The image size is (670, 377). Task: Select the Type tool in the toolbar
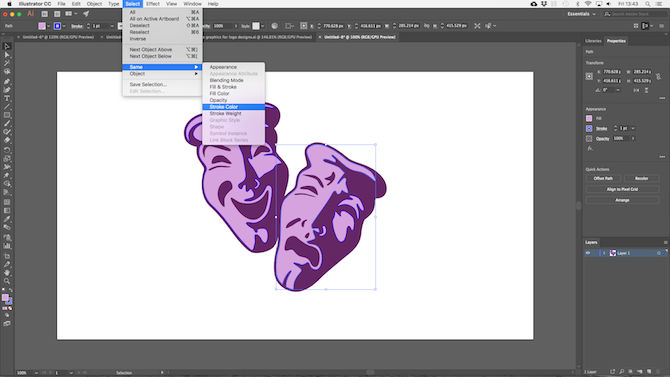[x=7, y=98]
